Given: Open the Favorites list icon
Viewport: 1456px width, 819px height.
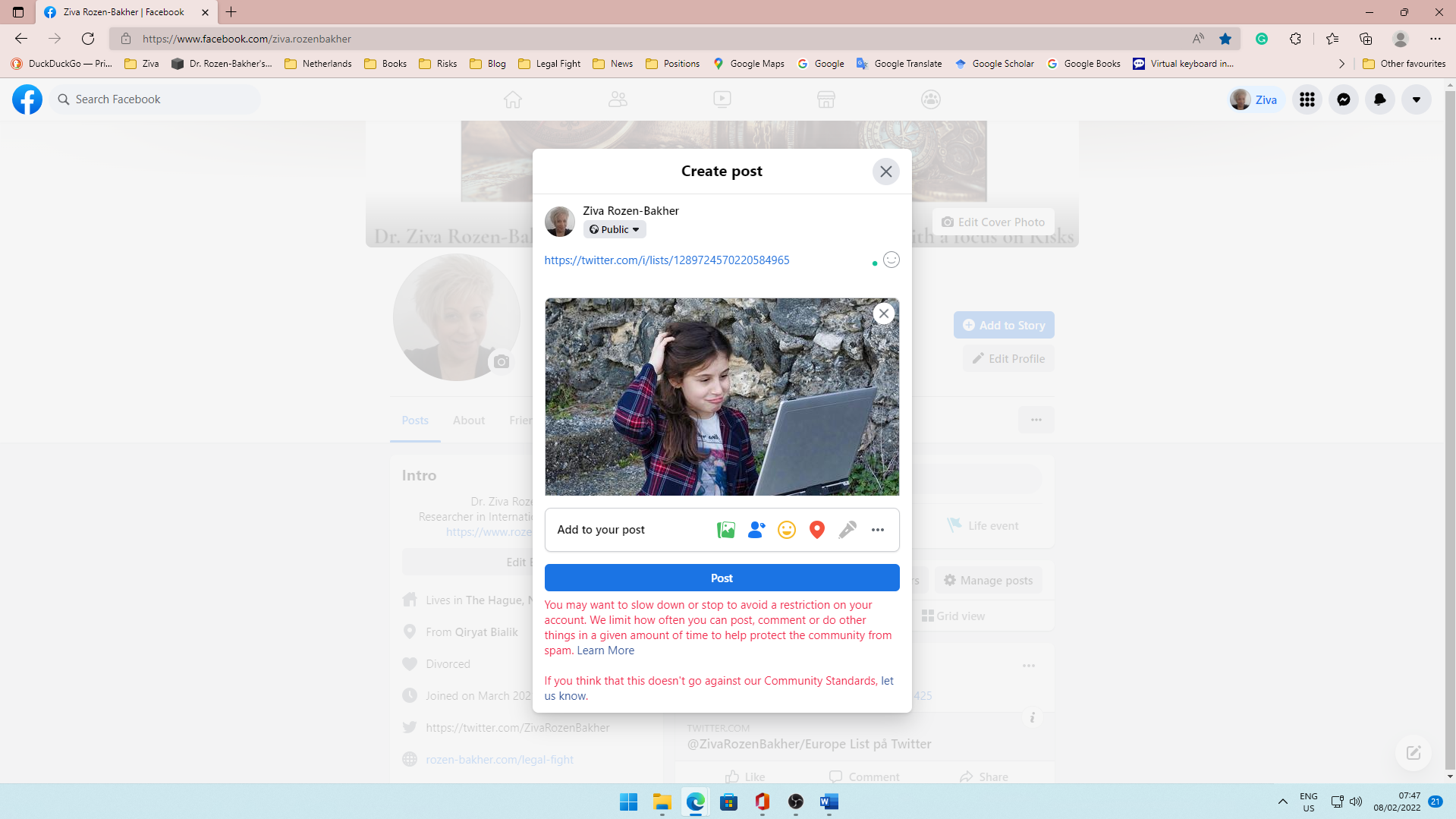Looking at the screenshot, I should click(1332, 39).
